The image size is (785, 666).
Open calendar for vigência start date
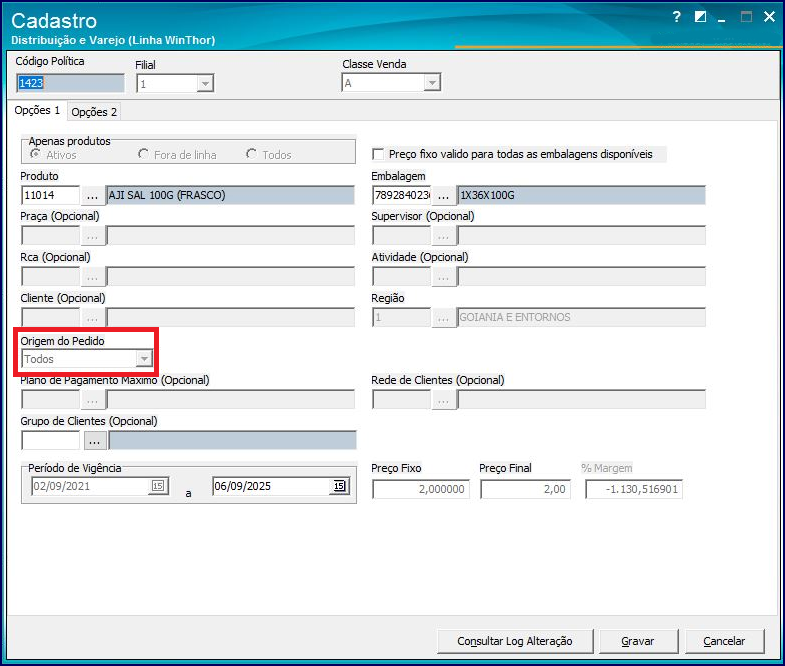(158, 486)
